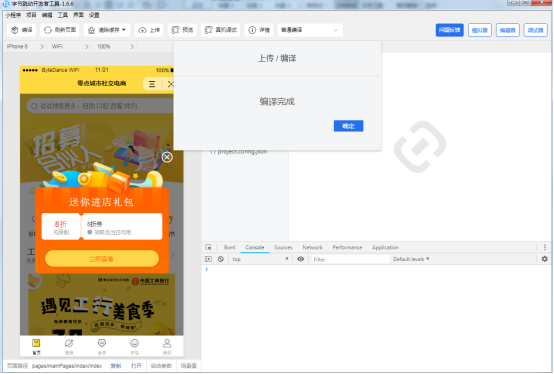Open the top context dropdown
Screen dimensions: 554x374
[260, 259]
